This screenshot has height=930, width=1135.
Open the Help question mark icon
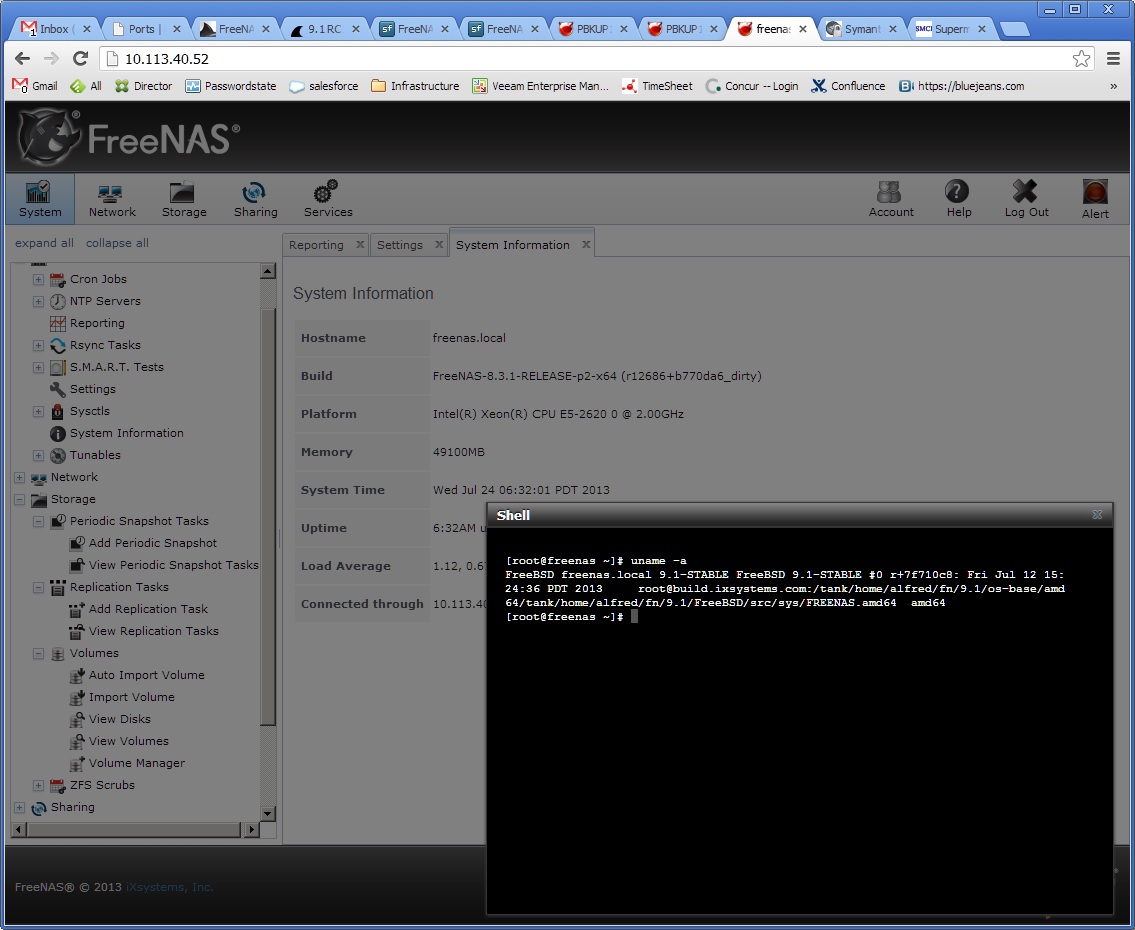957,192
